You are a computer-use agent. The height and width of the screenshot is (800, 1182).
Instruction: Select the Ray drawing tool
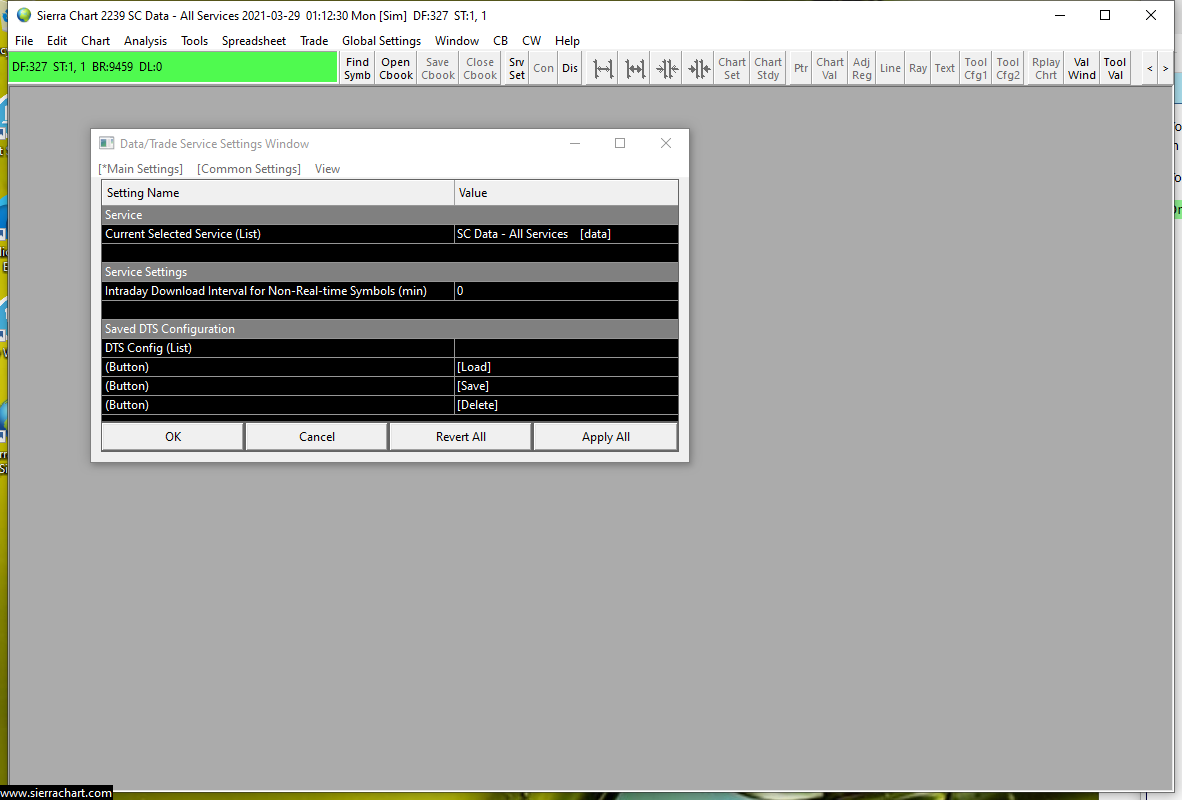coord(918,69)
